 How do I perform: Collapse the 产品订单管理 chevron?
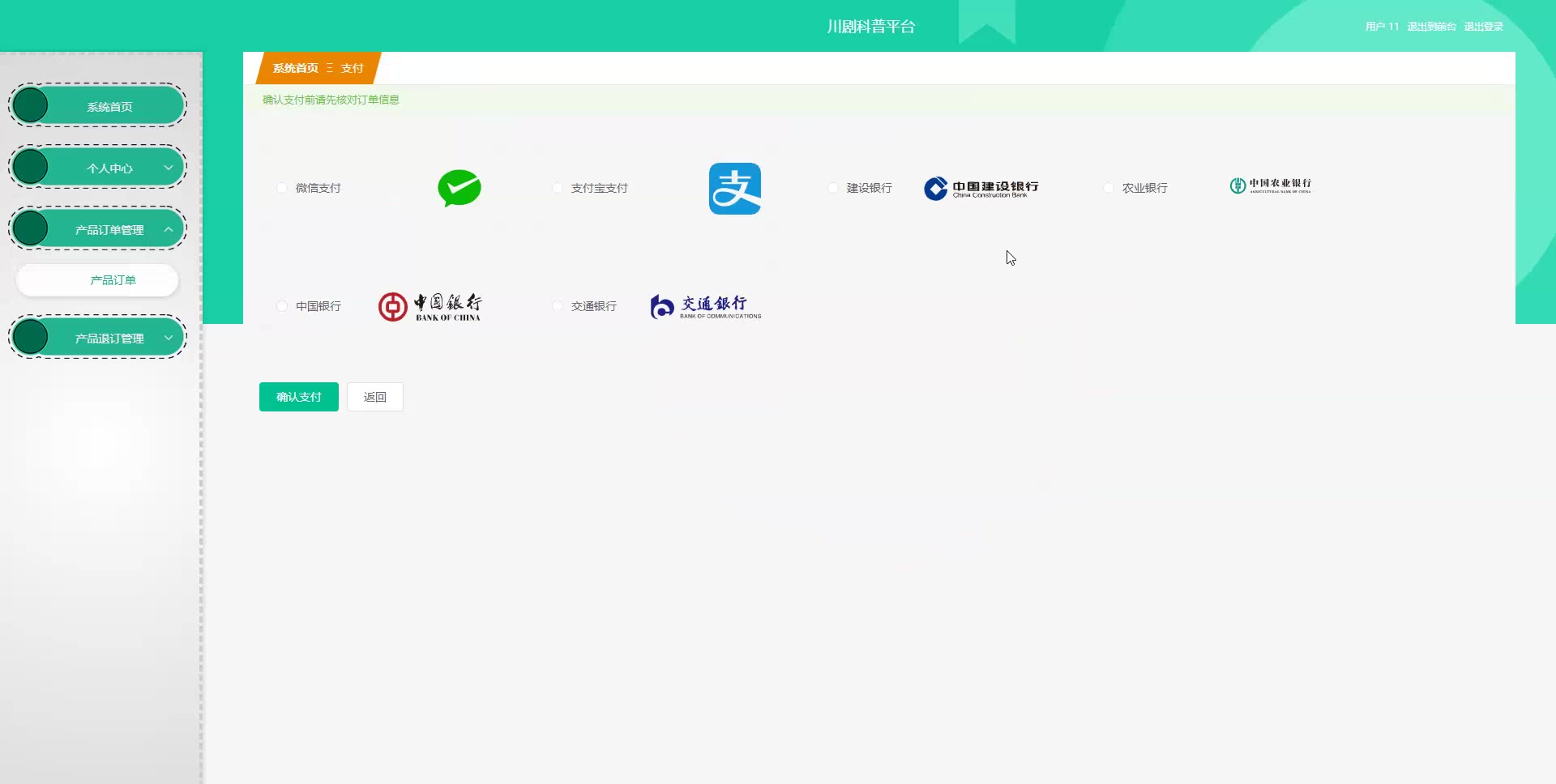(x=169, y=229)
